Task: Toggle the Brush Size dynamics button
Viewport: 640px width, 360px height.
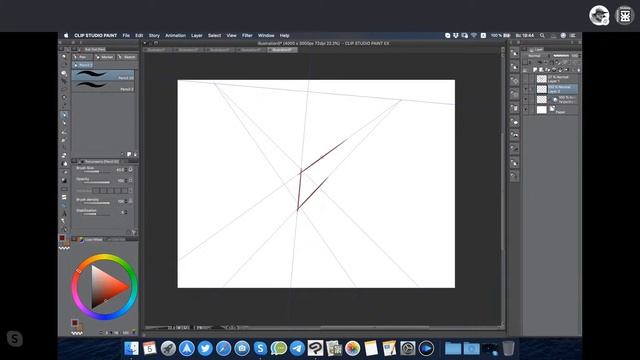Action: (131, 169)
